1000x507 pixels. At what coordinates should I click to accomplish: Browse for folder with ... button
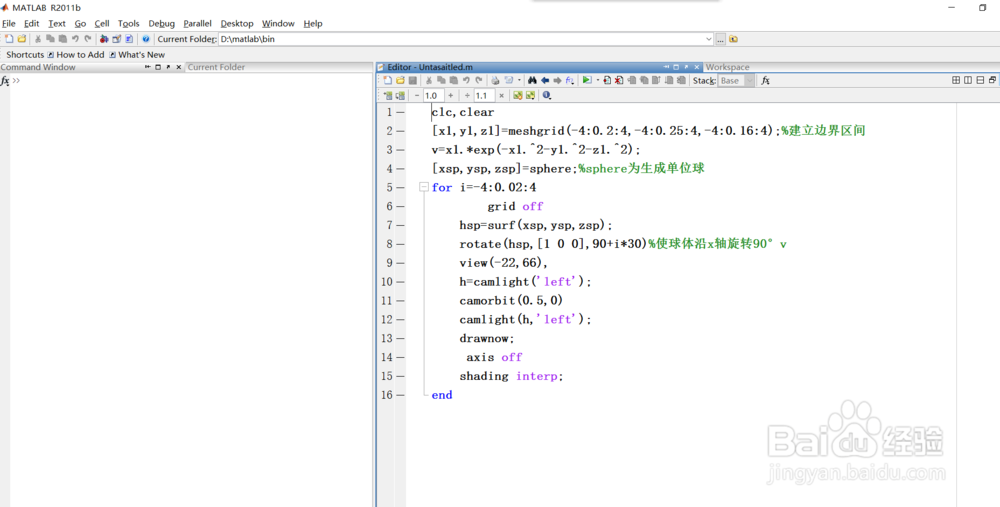click(x=720, y=39)
